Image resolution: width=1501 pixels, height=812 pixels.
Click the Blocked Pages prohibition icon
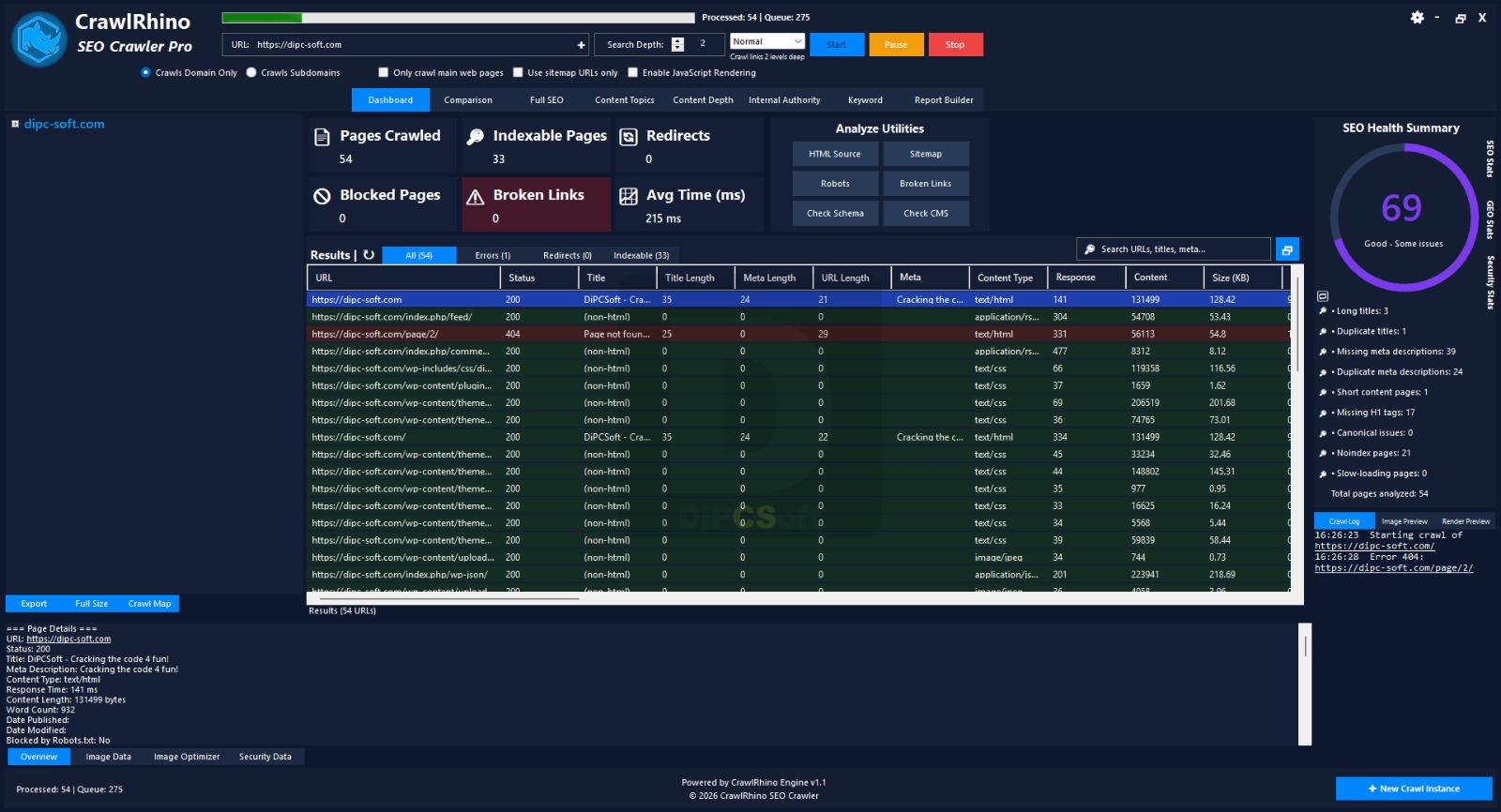(322, 196)
